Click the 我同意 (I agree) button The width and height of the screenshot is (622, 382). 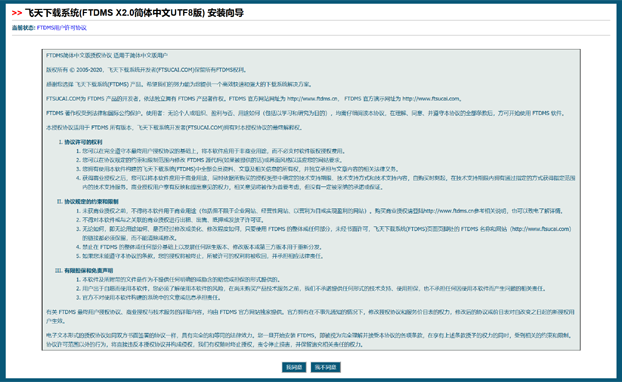point(294,367)
